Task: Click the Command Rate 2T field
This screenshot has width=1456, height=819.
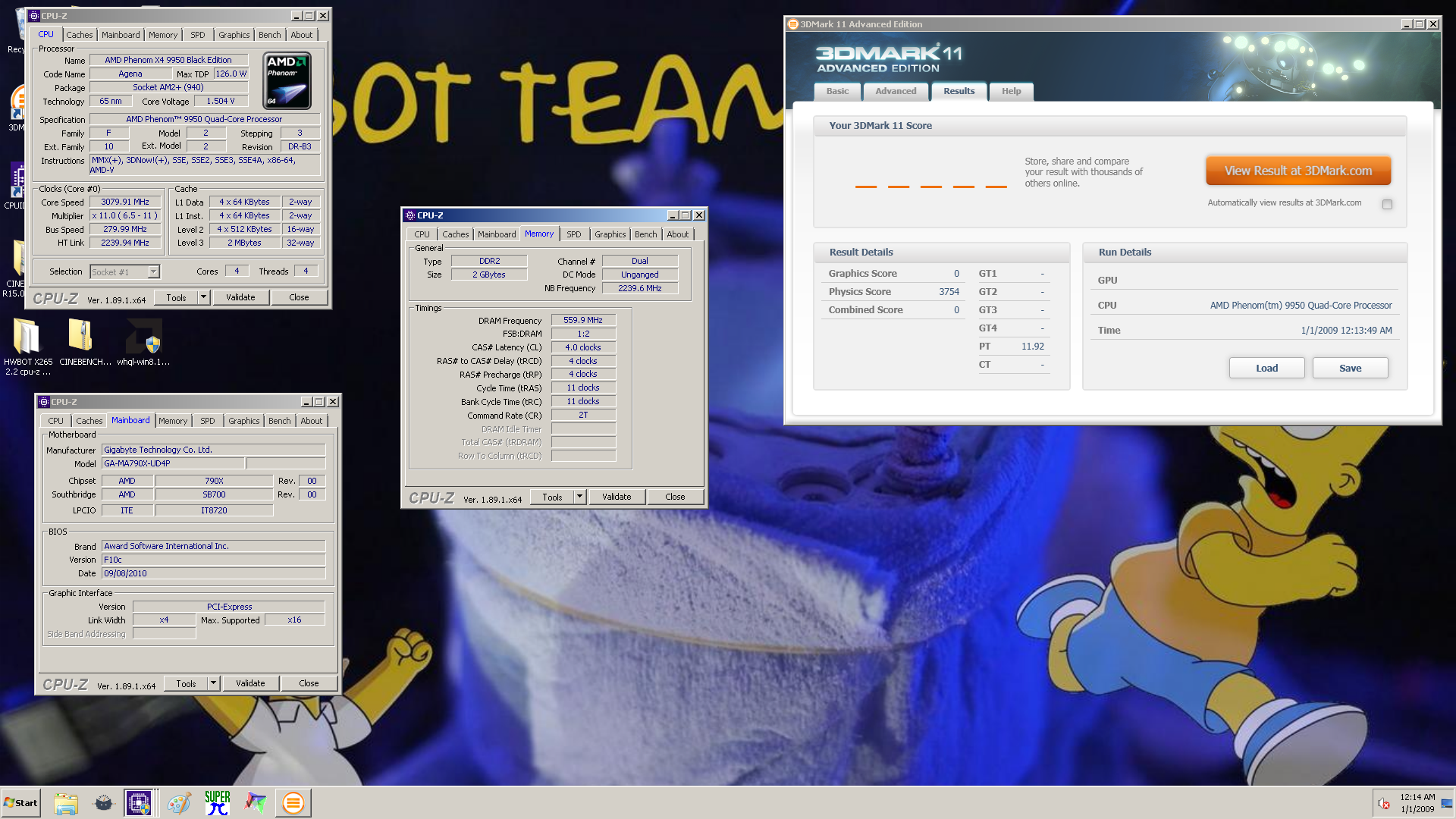Action: tap(583, 415)
